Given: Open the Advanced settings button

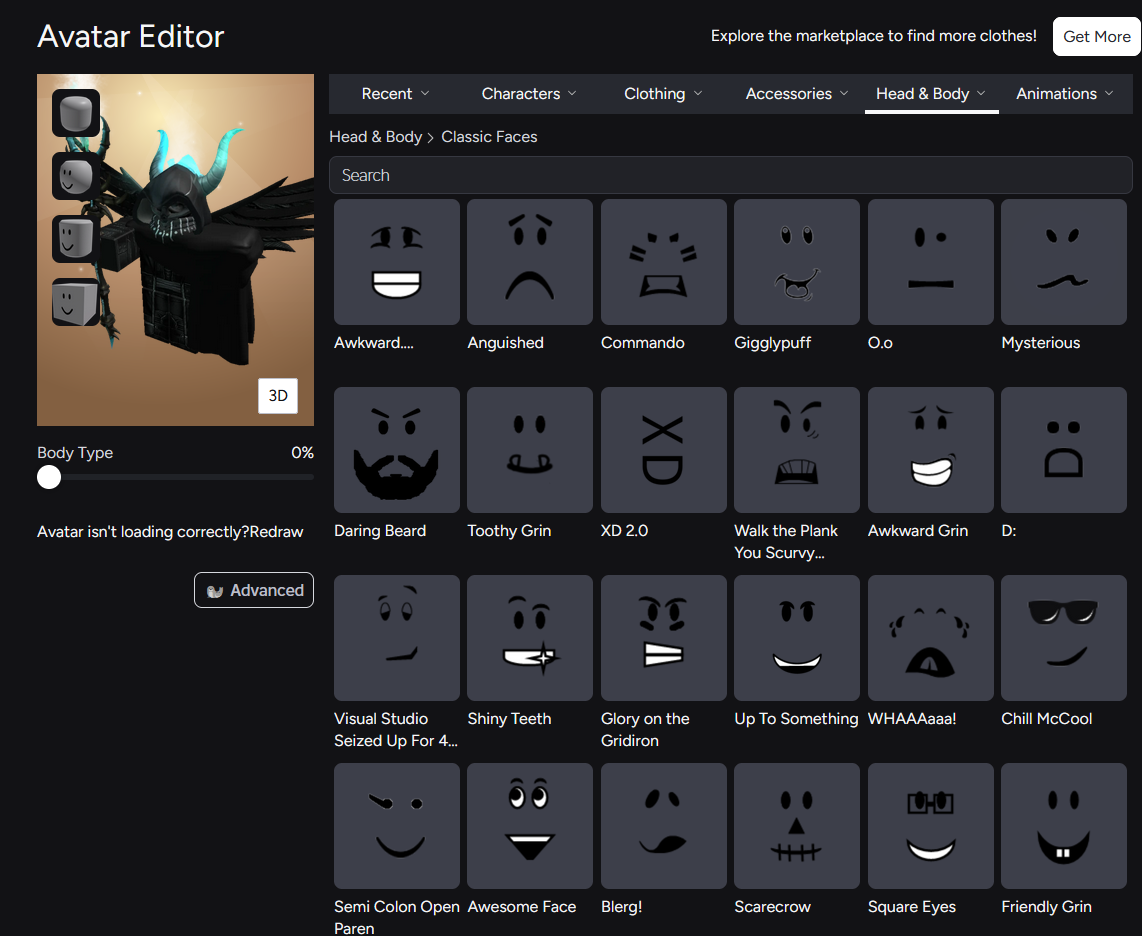Looking at the screenshot, I should click(x=253, y=590).
